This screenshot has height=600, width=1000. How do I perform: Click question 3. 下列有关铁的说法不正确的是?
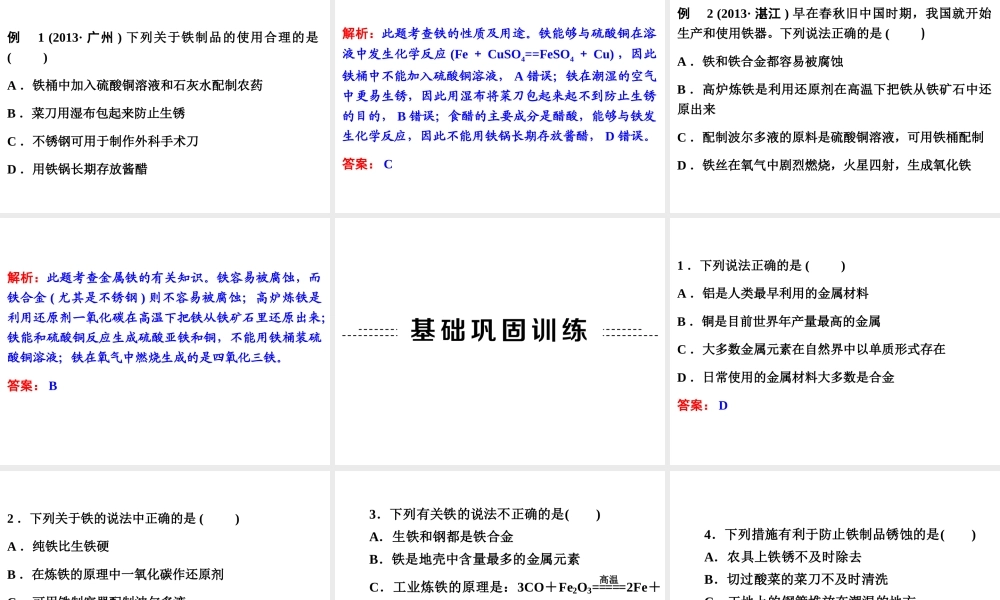click(x=485, y=514)
